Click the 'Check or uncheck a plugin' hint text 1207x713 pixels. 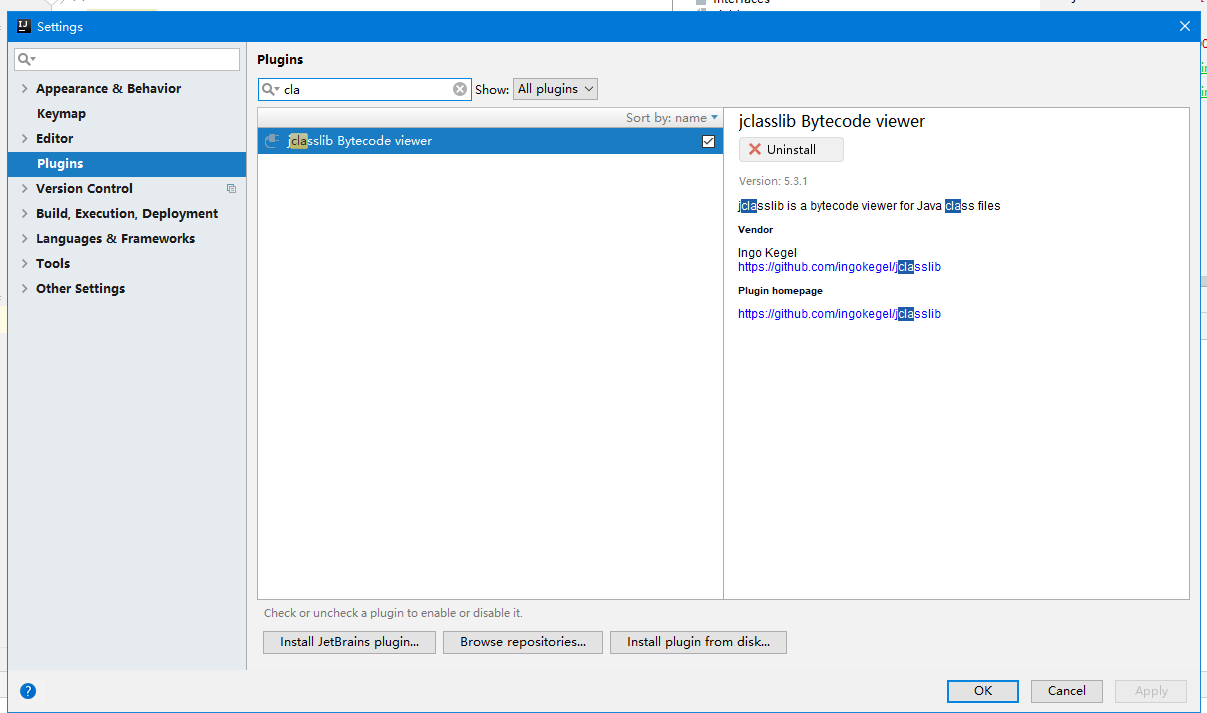tap(393, 613)
